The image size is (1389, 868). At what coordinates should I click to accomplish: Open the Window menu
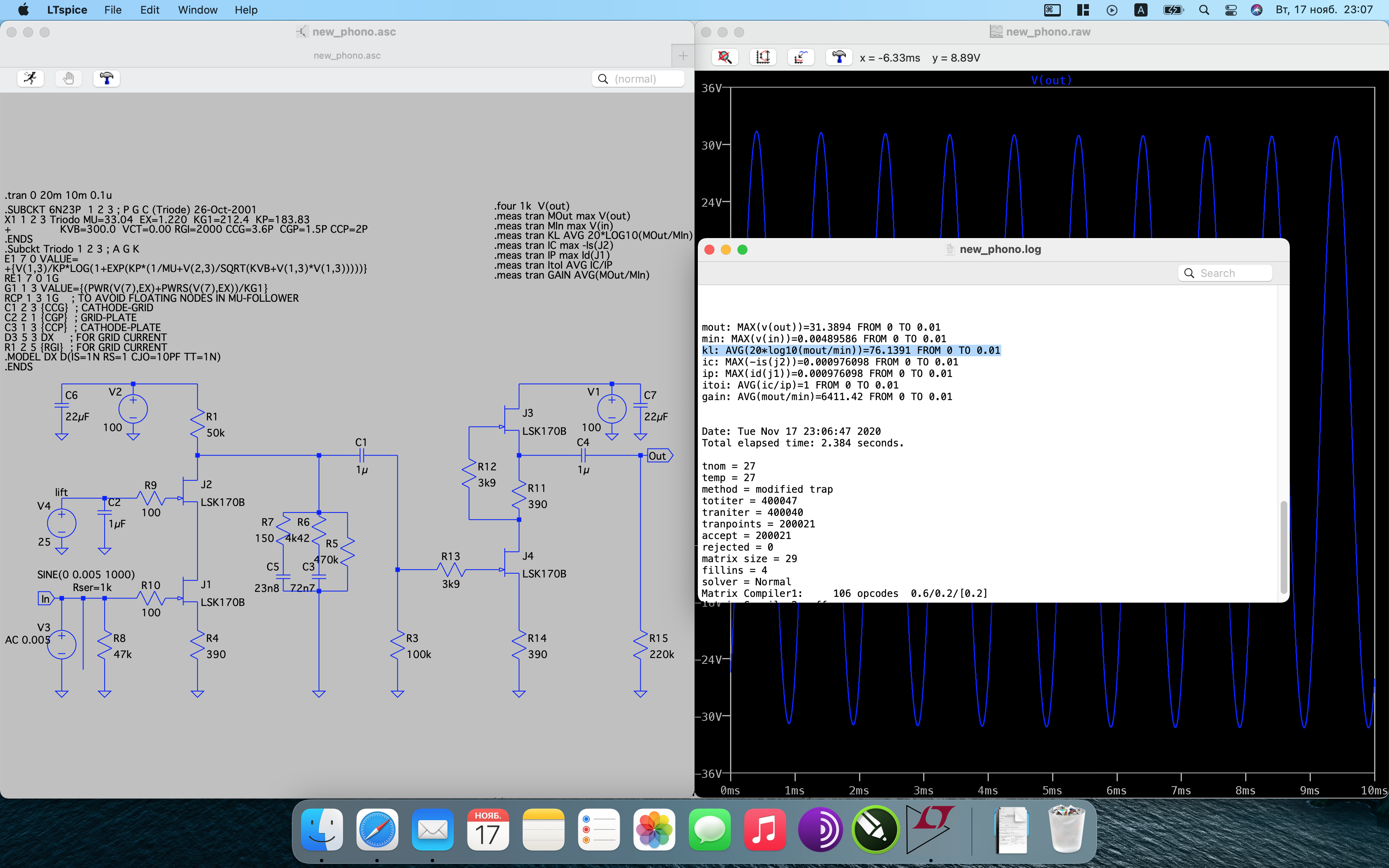198,10
